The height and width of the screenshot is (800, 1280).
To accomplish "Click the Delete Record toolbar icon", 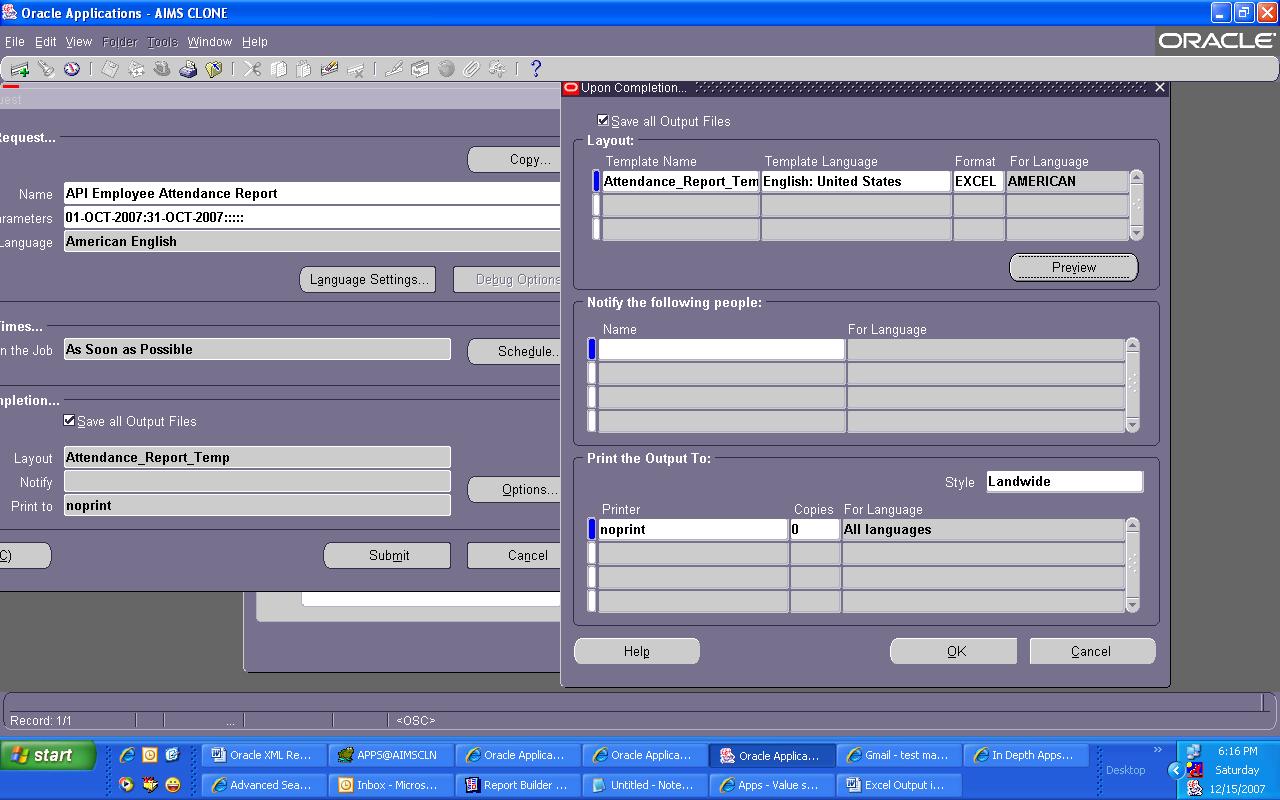I will tap(356, 69).
